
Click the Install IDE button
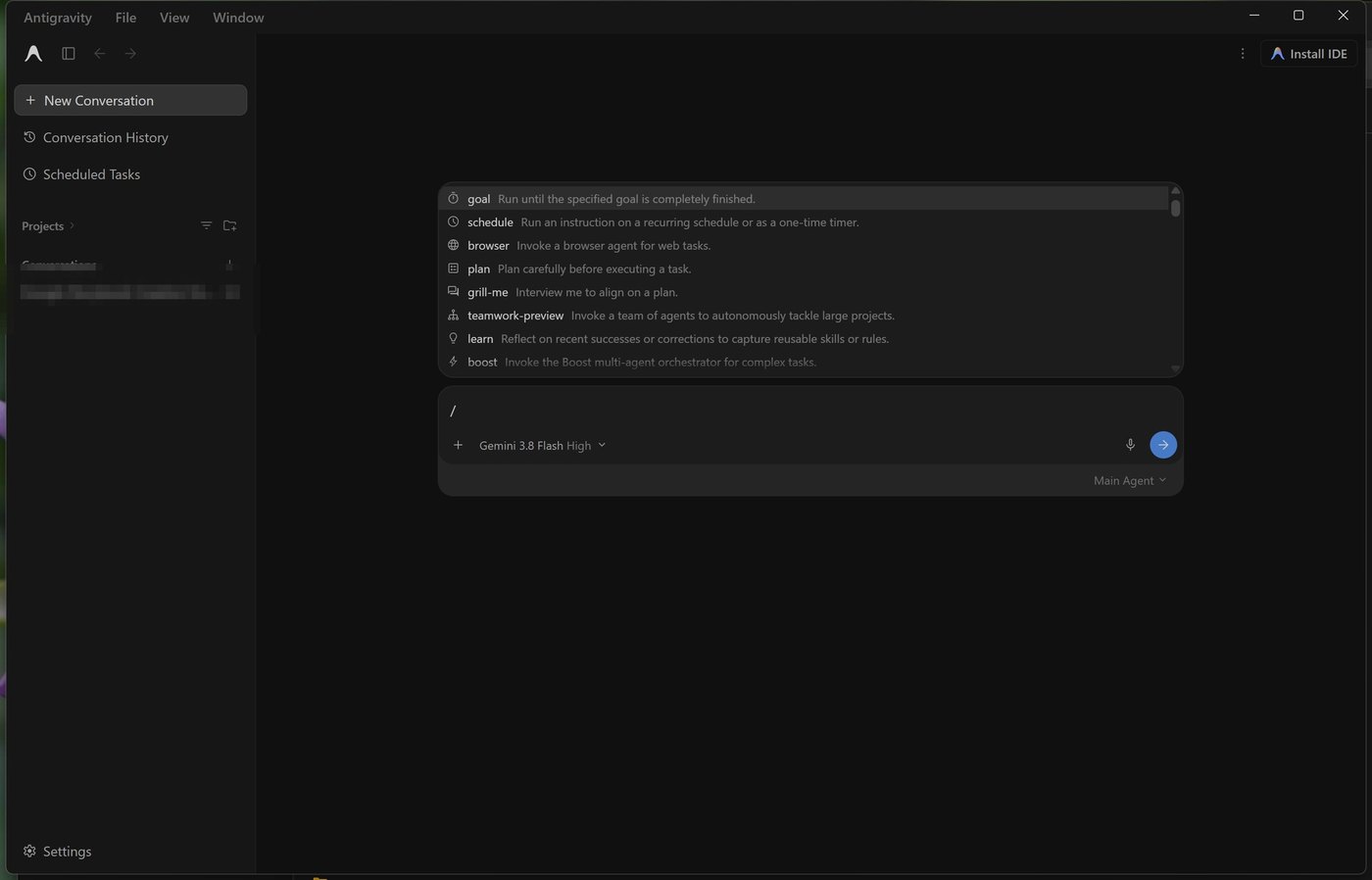1308,54
